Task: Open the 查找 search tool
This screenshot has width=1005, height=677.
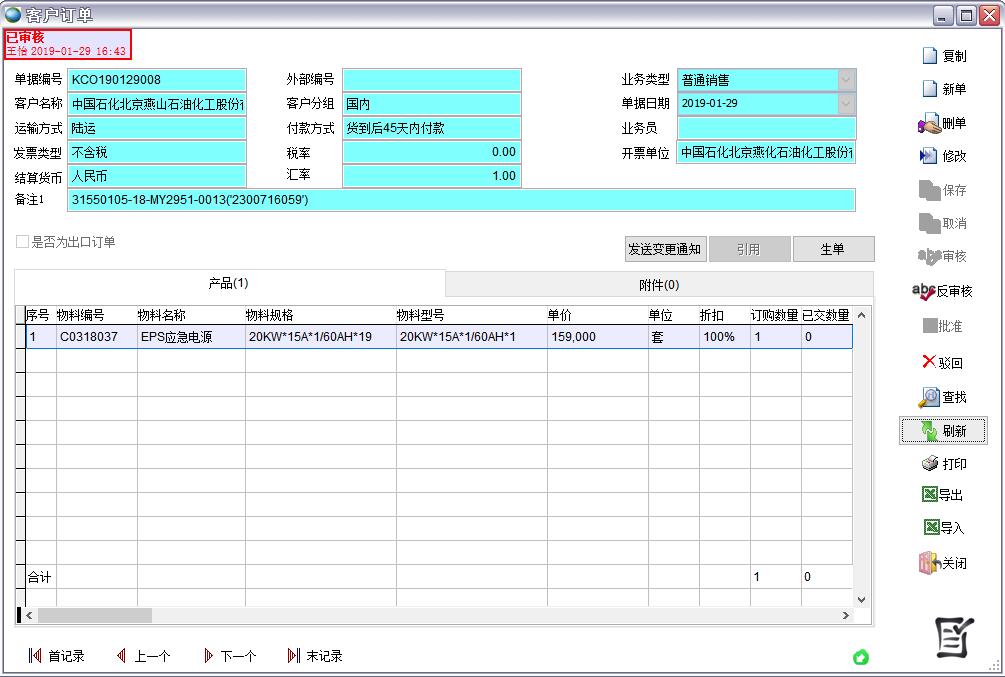Action: (x=929, y=397)
